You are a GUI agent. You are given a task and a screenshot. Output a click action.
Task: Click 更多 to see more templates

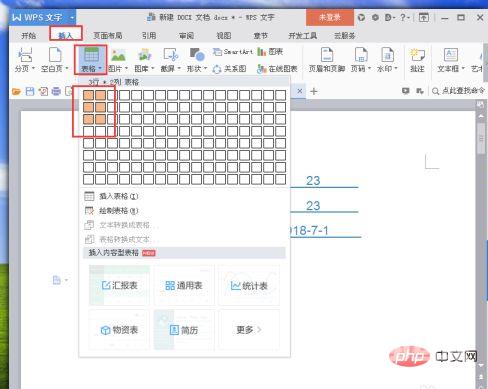[x=249, y=330]
